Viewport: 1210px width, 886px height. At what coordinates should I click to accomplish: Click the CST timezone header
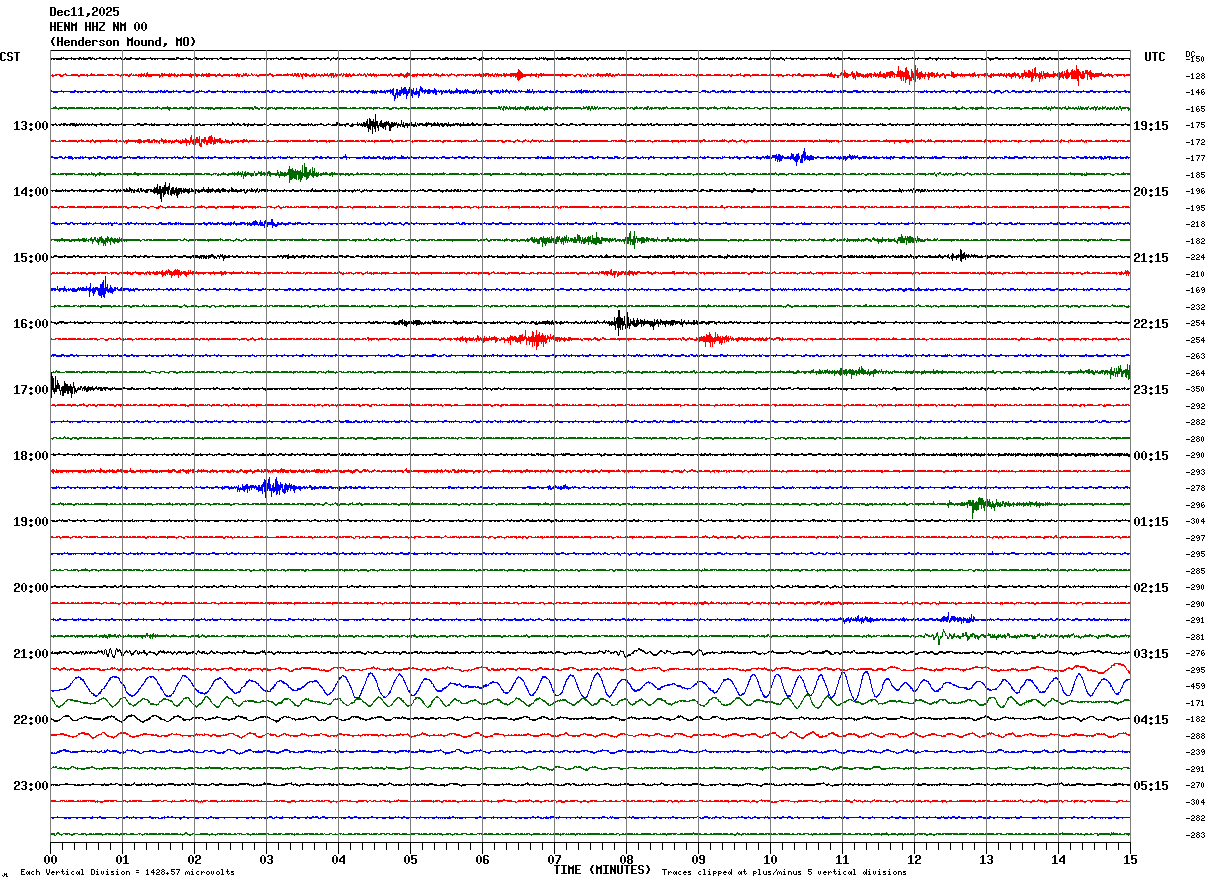tap(10, 57)
